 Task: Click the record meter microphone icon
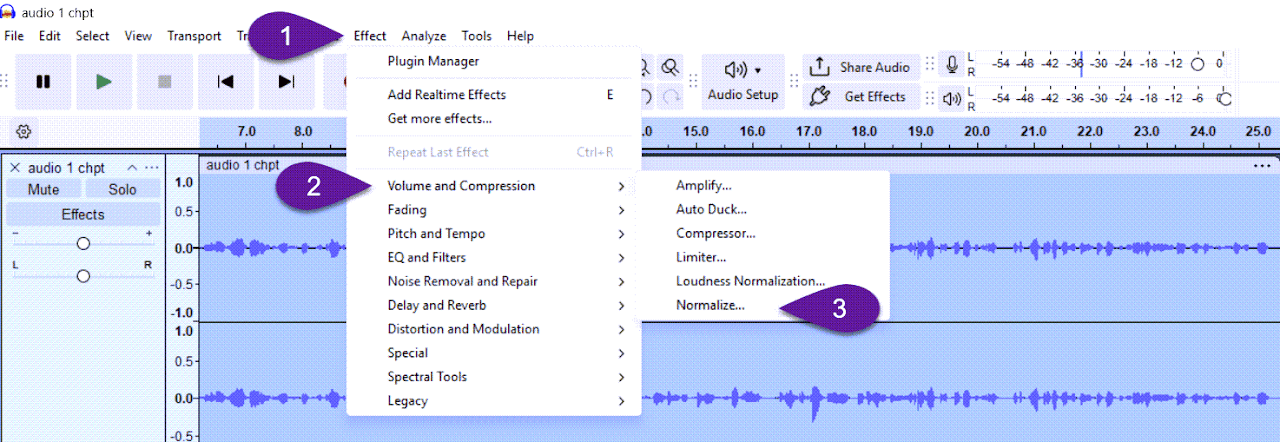(953, 64)
